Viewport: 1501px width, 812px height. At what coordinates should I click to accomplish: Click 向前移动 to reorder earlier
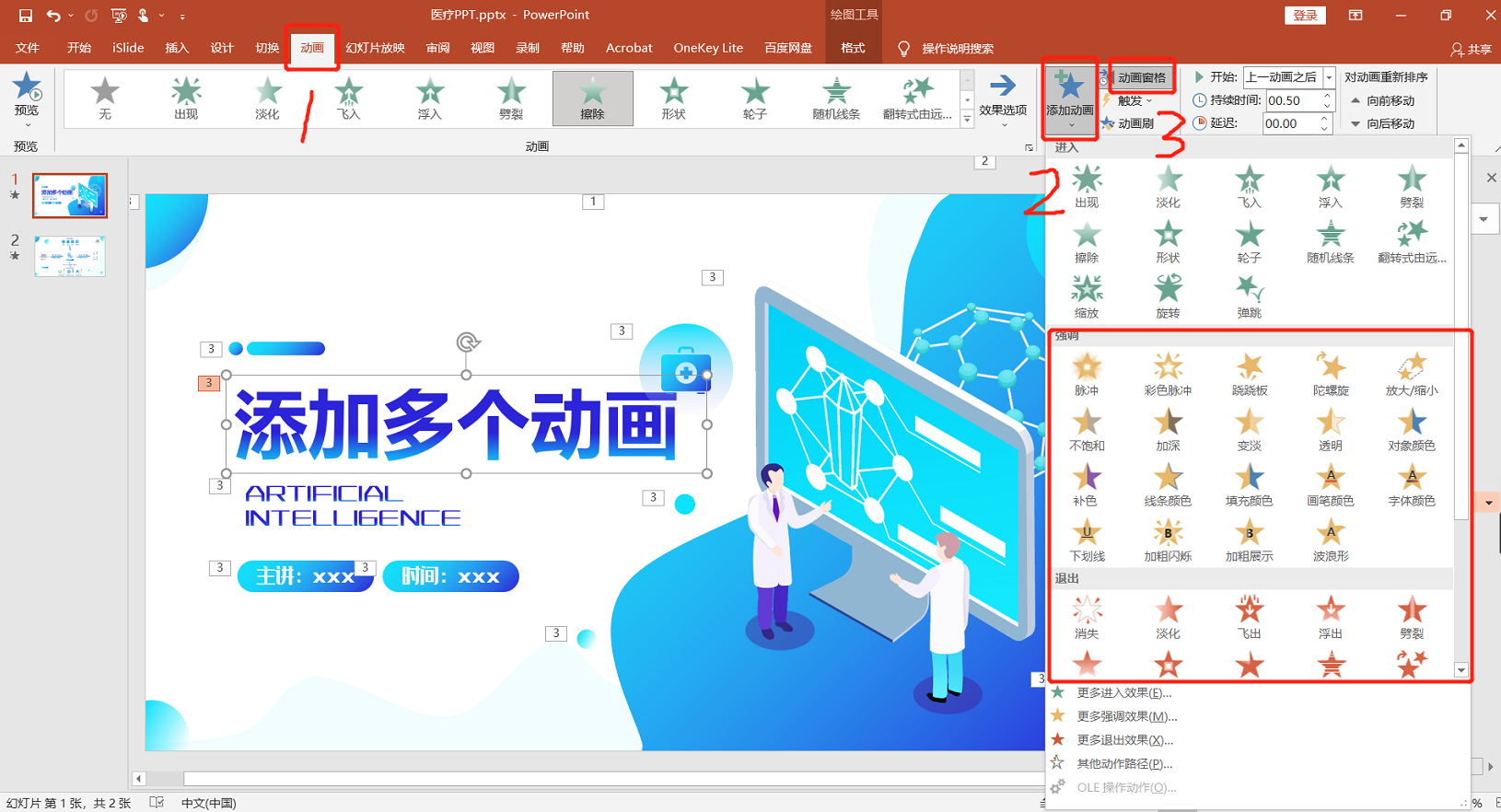(x=1383, y=100)
